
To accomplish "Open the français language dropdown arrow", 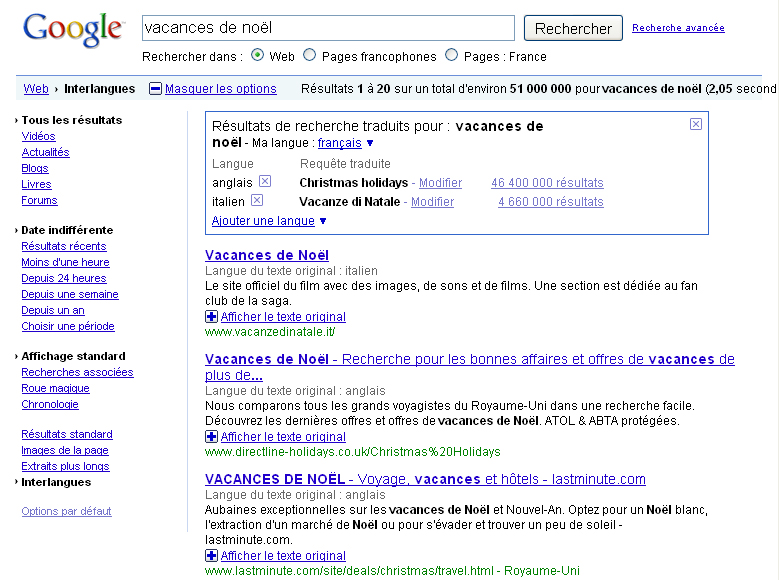I will click(x=370, y=143).
